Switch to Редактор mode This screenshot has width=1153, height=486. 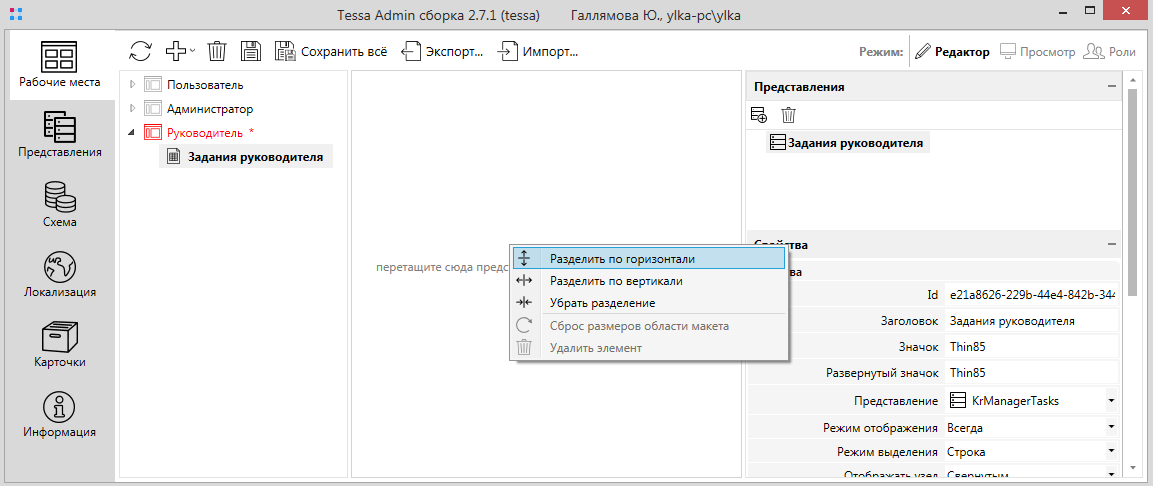click(952, 52)
